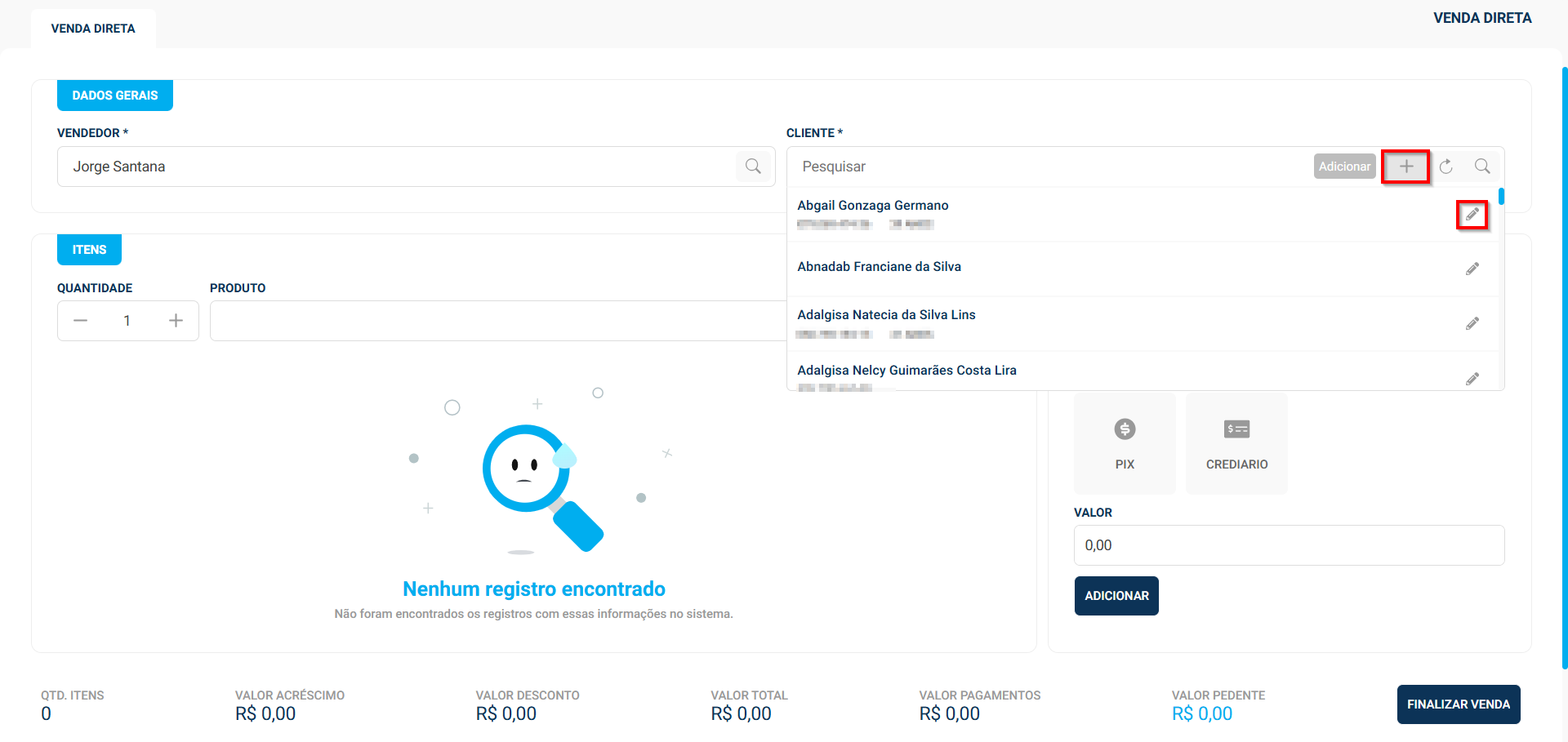Increase the product quantity with the plus stepper
Screen dimensions: 1568x742
[x=176, y=320]
